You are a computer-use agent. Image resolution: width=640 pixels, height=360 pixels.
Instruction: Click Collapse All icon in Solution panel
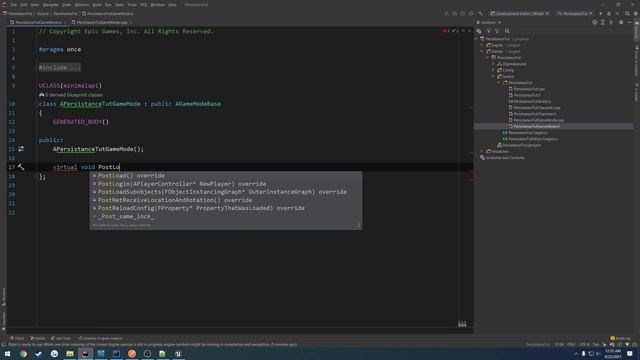pyautogui.click(x=611, y=22)
